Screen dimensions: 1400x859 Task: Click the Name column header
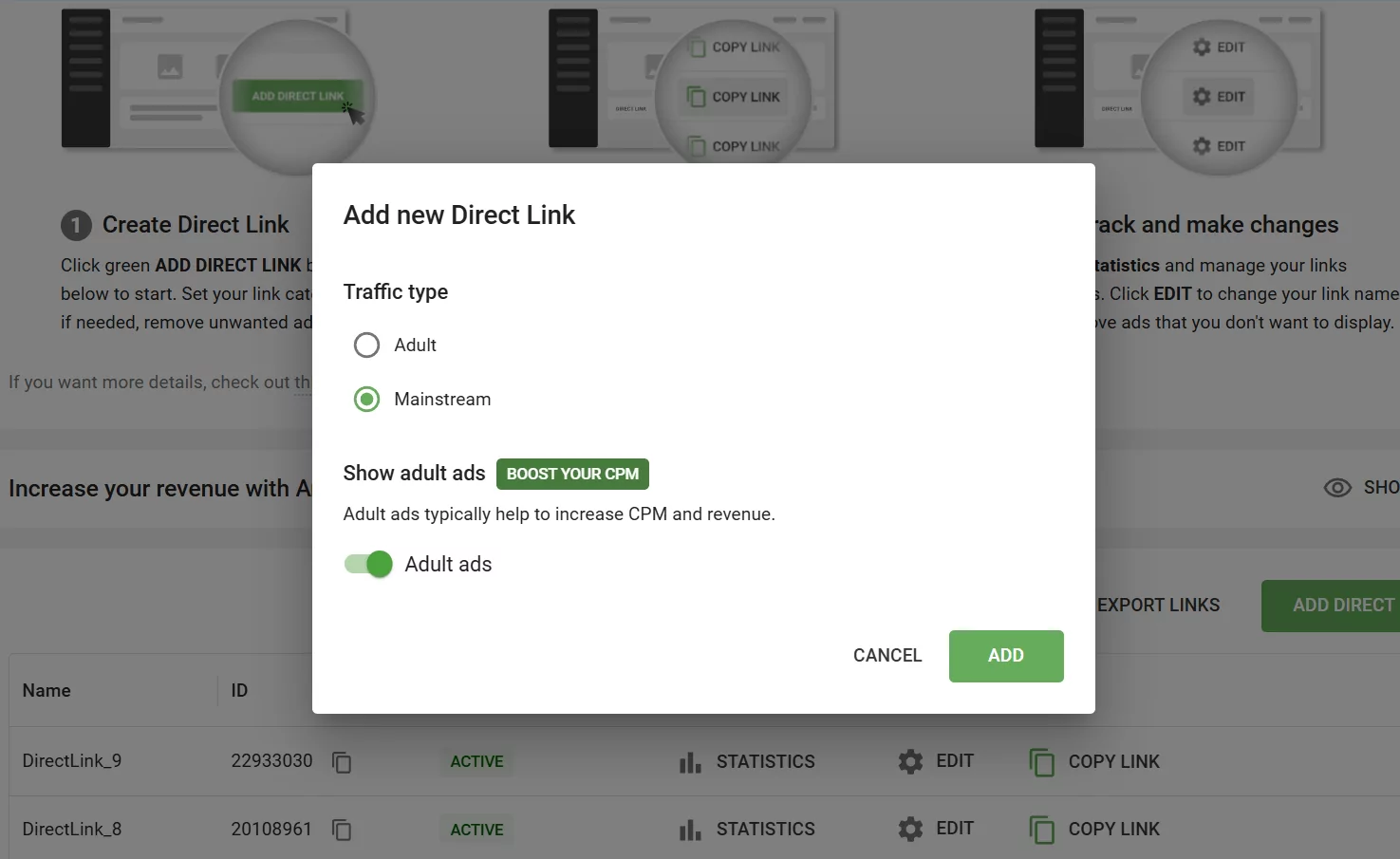click(46, 690)
